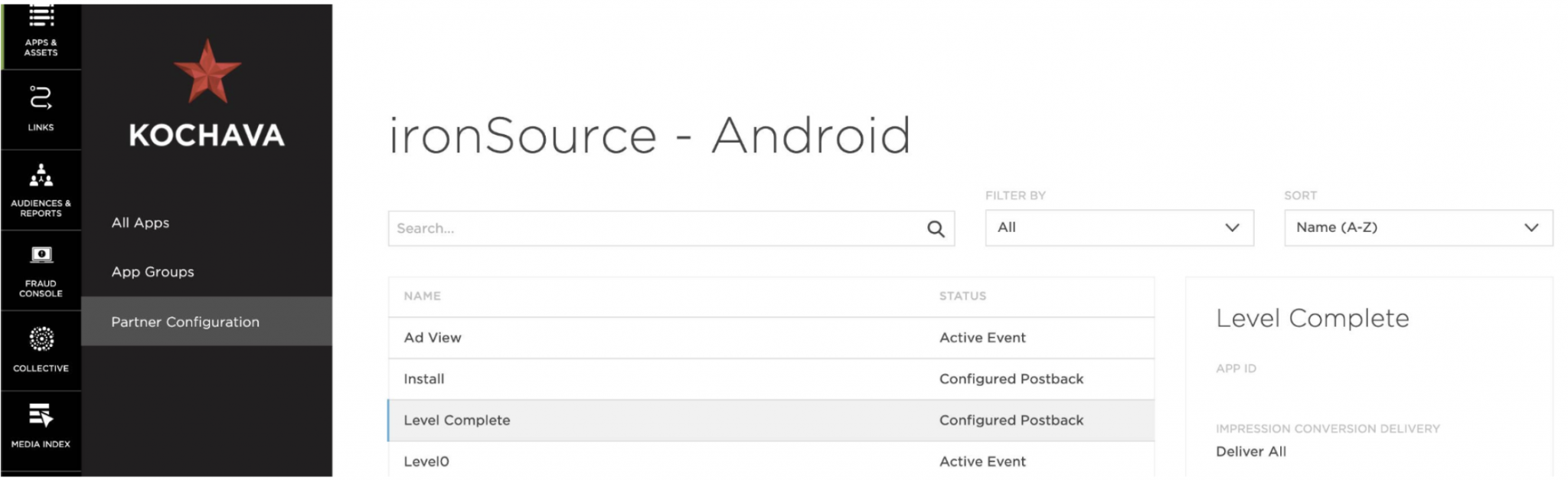This screenshot has width=1568, height=481.
Task: Select the Level Complete event row
Action: [x=771, y=420]
